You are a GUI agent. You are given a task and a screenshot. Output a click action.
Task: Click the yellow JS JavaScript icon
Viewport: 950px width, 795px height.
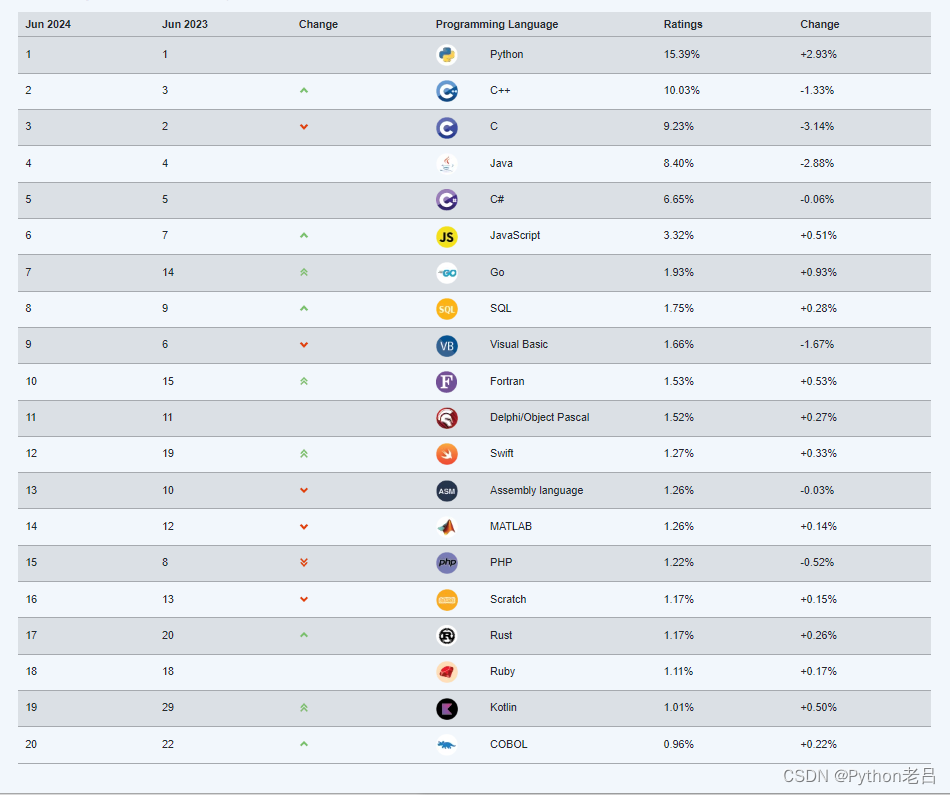[x=447, y=236]
